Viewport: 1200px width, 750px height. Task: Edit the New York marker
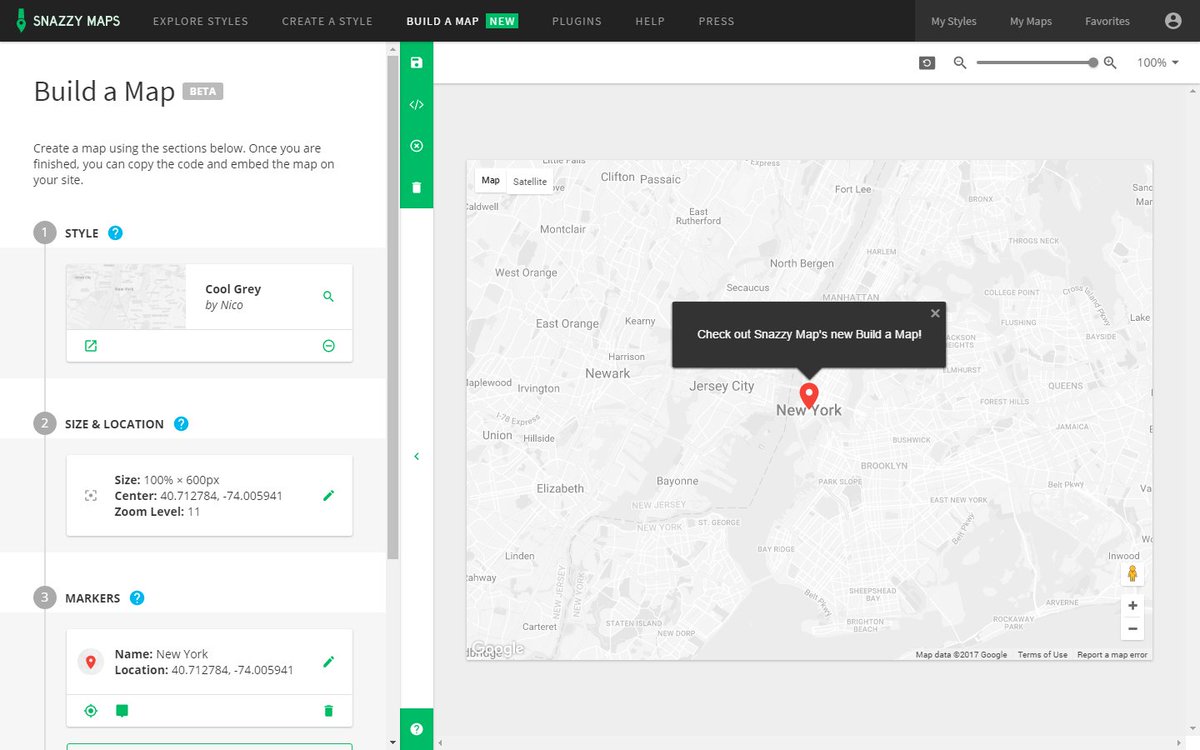pyautogui.click(x=329, y=662)
